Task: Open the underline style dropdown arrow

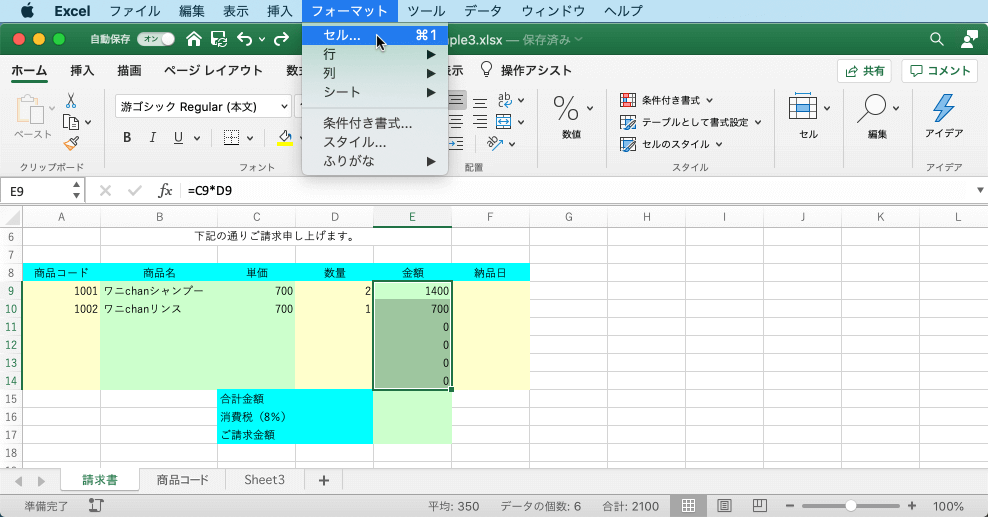Action: point(197,138)
